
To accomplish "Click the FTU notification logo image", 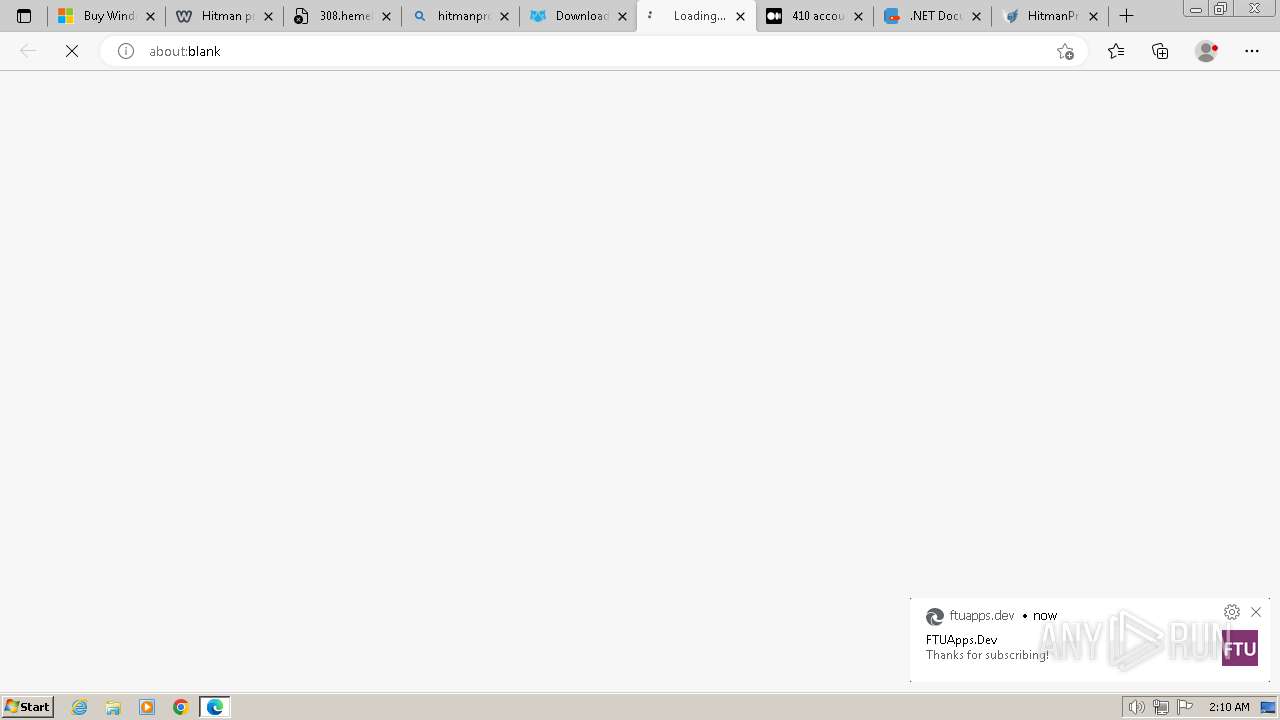I will (x=1240, y=648).
